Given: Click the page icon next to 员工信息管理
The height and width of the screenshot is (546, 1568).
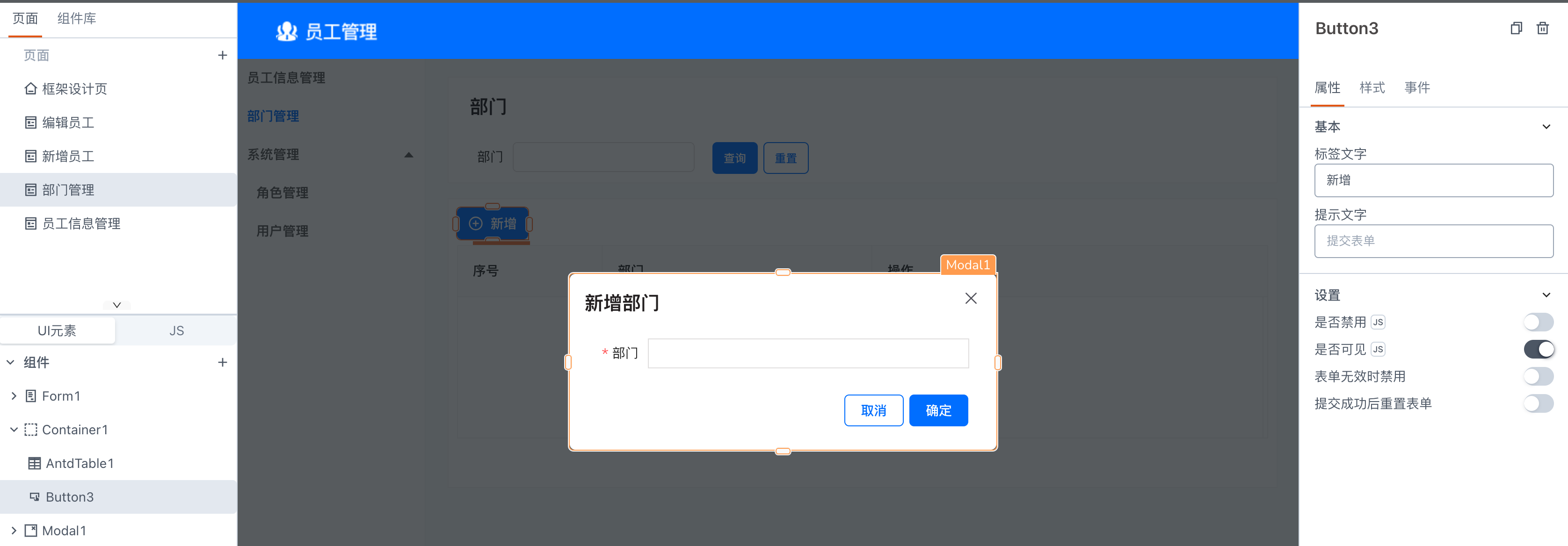Looking at the screenshot, I should click(x=30, y=224).
